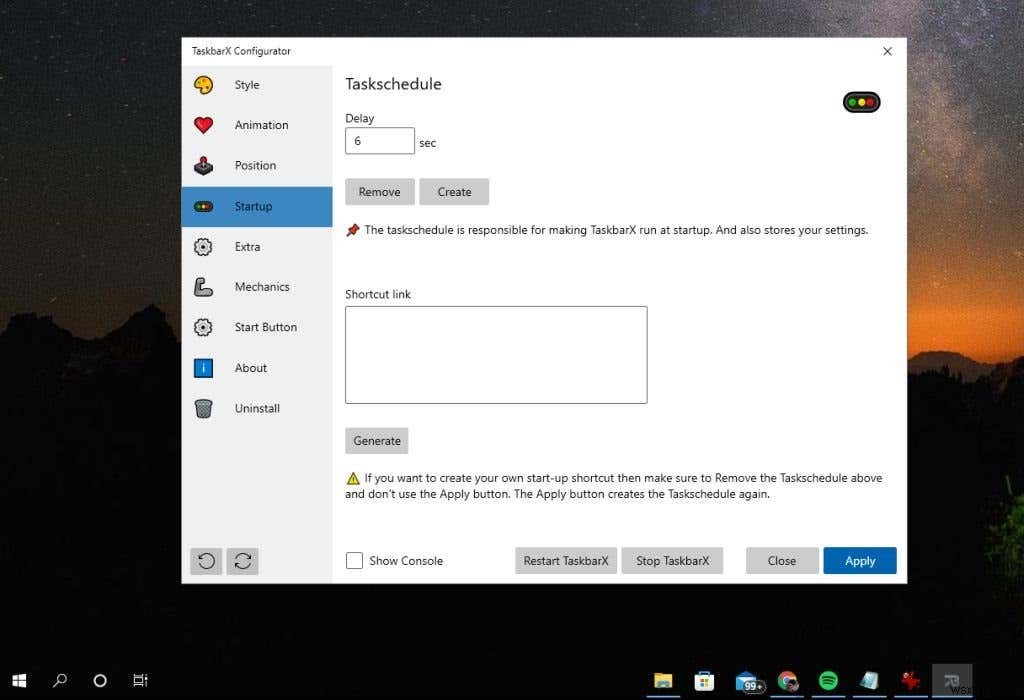The image size is (1024, 700).
Task: Open the About section
Action: tap(250, 368)
